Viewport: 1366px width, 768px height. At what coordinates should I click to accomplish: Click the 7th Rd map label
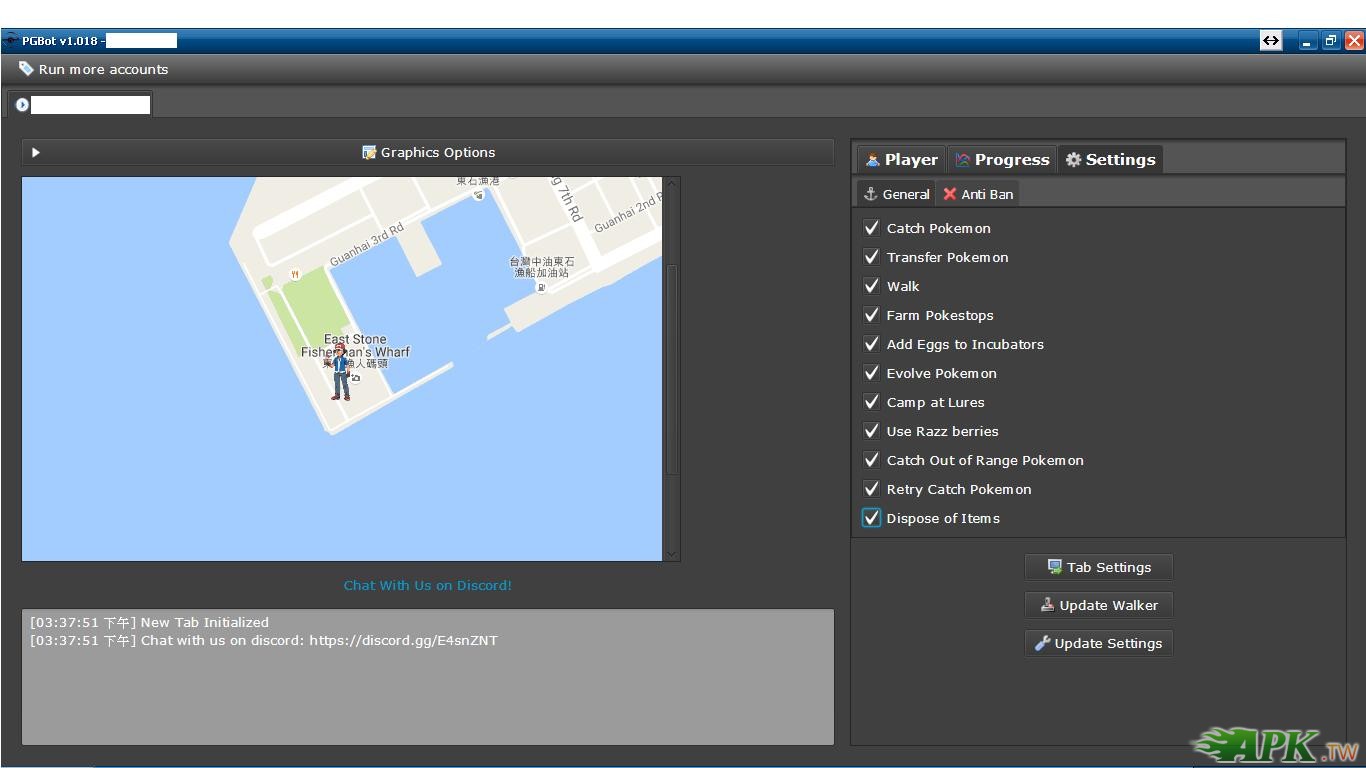point(566,201)
